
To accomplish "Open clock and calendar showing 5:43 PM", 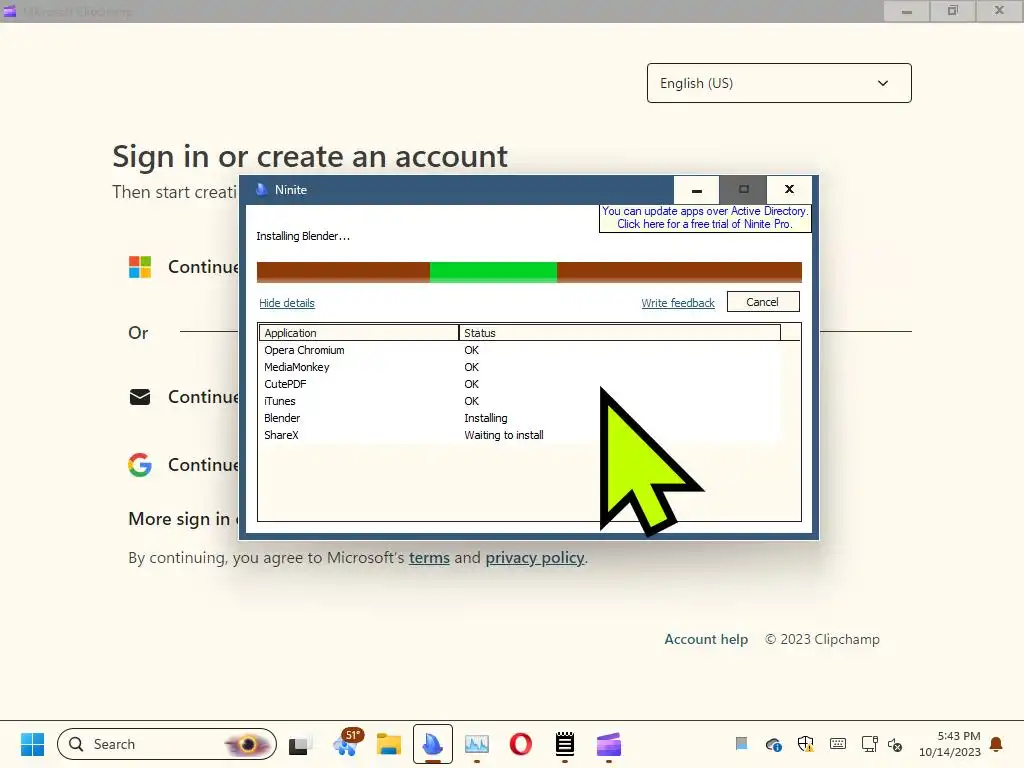I will [x=950, y=744].
